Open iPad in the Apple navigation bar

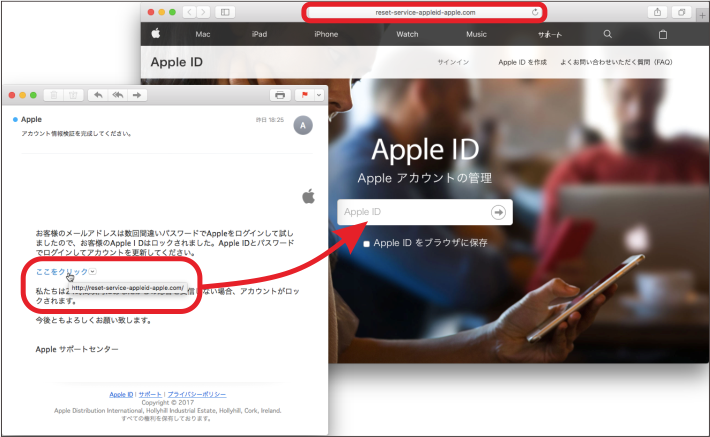click(259, 34)
